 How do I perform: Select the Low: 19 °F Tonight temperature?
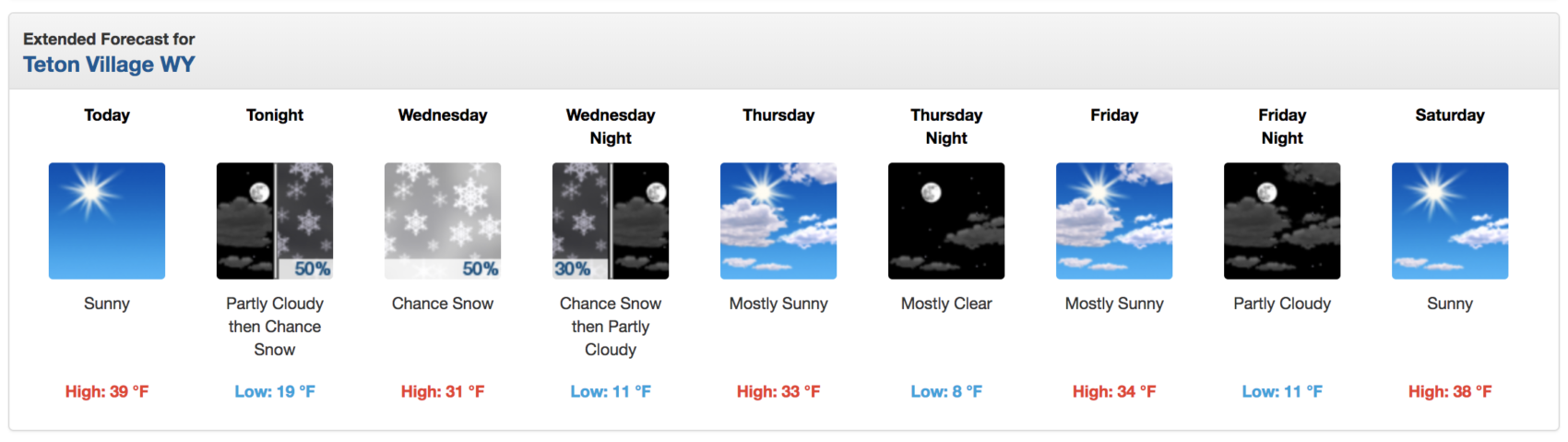pyautogui.click(x=275, y=391)
